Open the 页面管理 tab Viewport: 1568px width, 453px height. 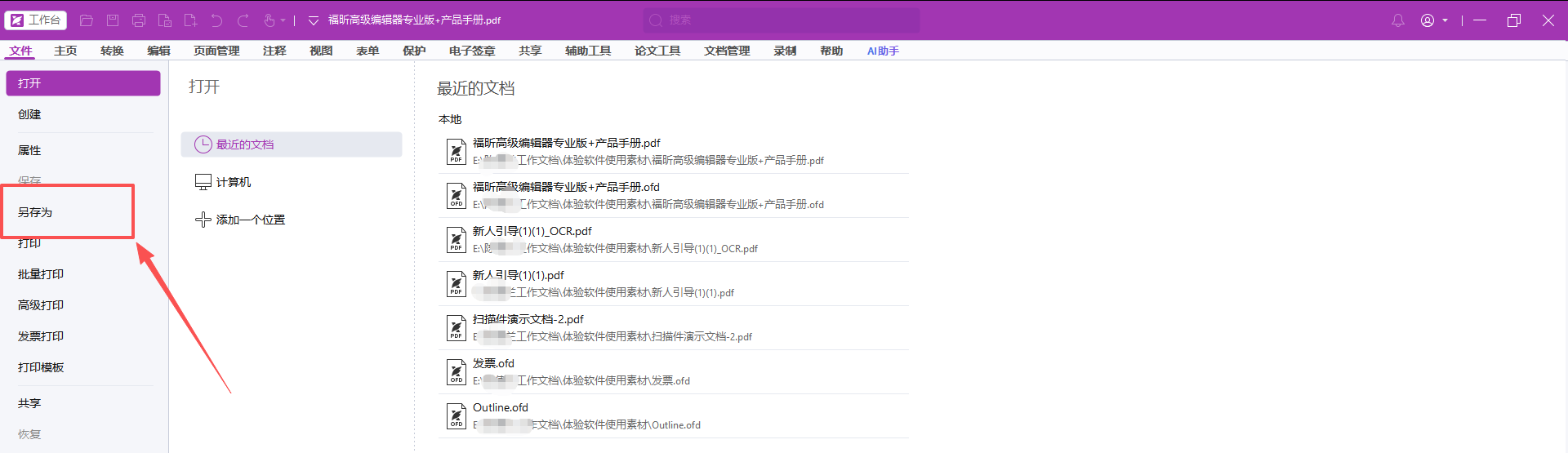(216, 51)
